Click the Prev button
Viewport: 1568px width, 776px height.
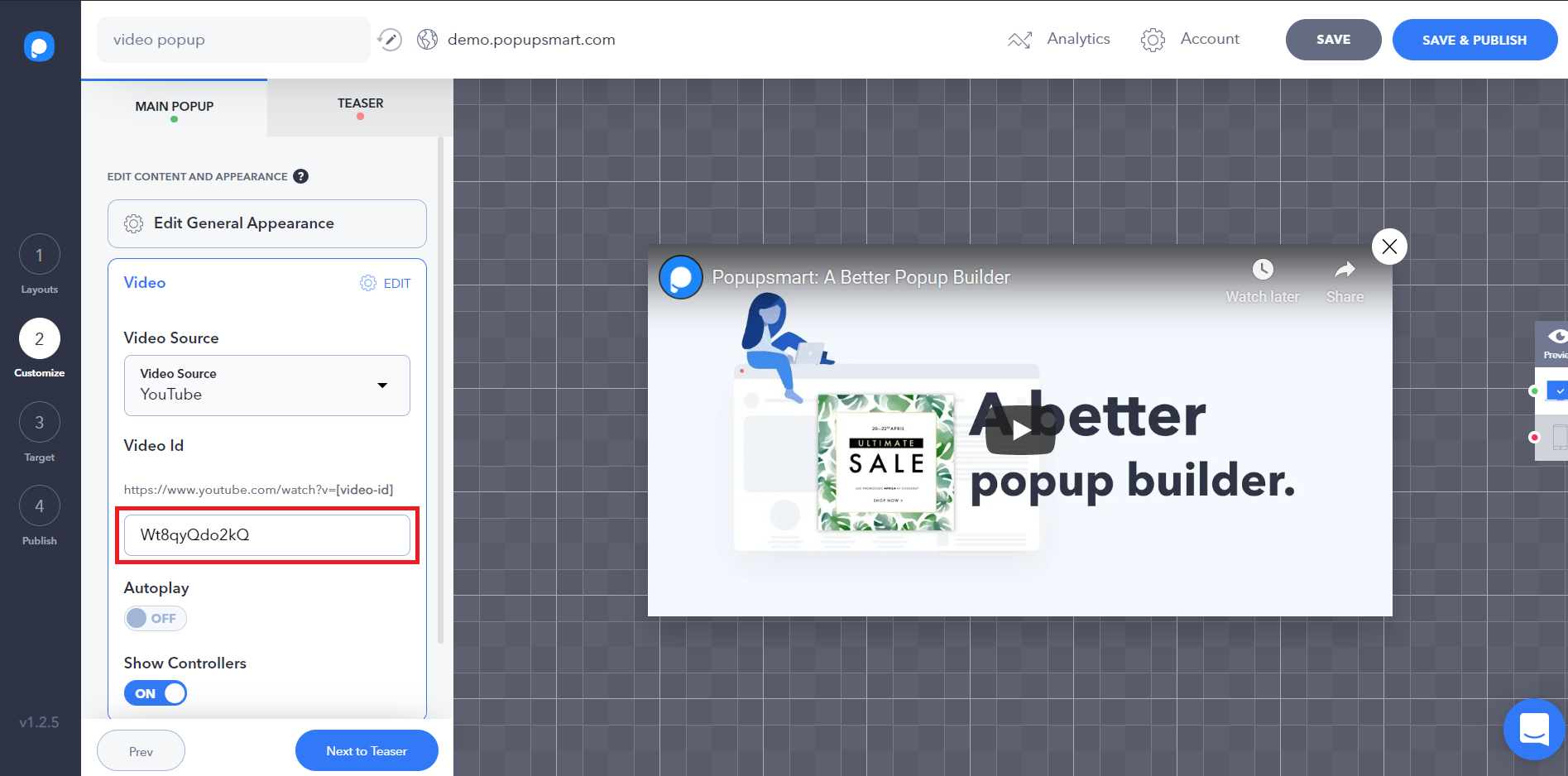pos(141,751)
